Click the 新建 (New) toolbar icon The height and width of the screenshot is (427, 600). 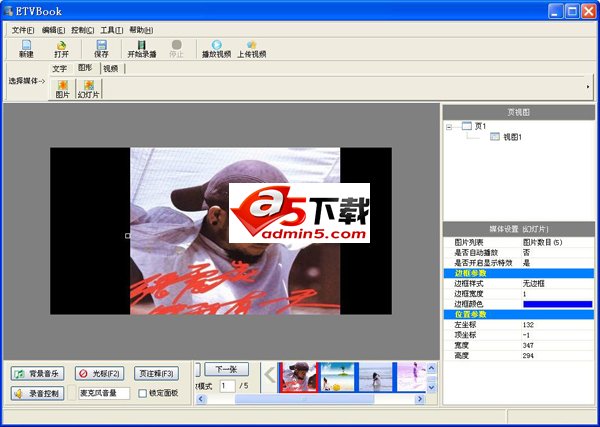point(26,48)
